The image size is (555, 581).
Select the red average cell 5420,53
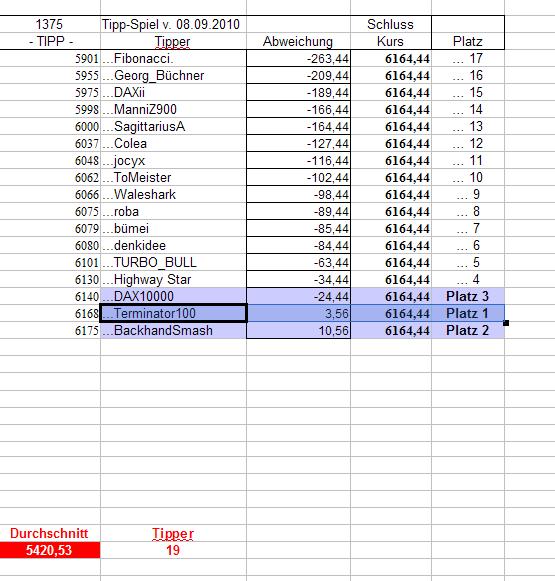[50, 550]
